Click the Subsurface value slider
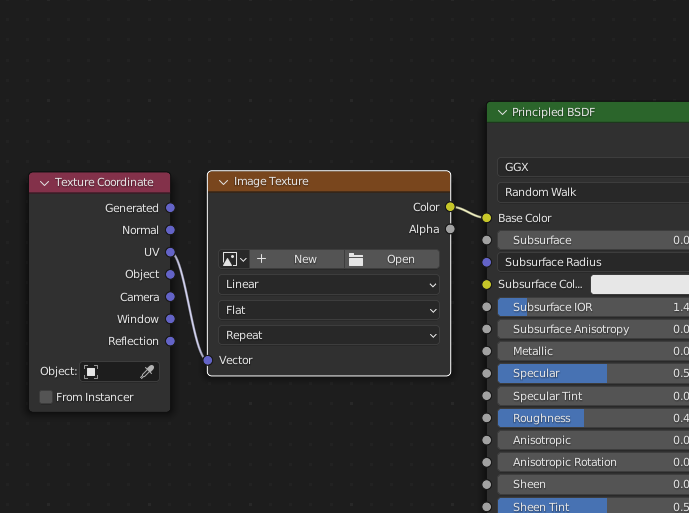This screenshot has width=689, height=513. click(593, 240)
